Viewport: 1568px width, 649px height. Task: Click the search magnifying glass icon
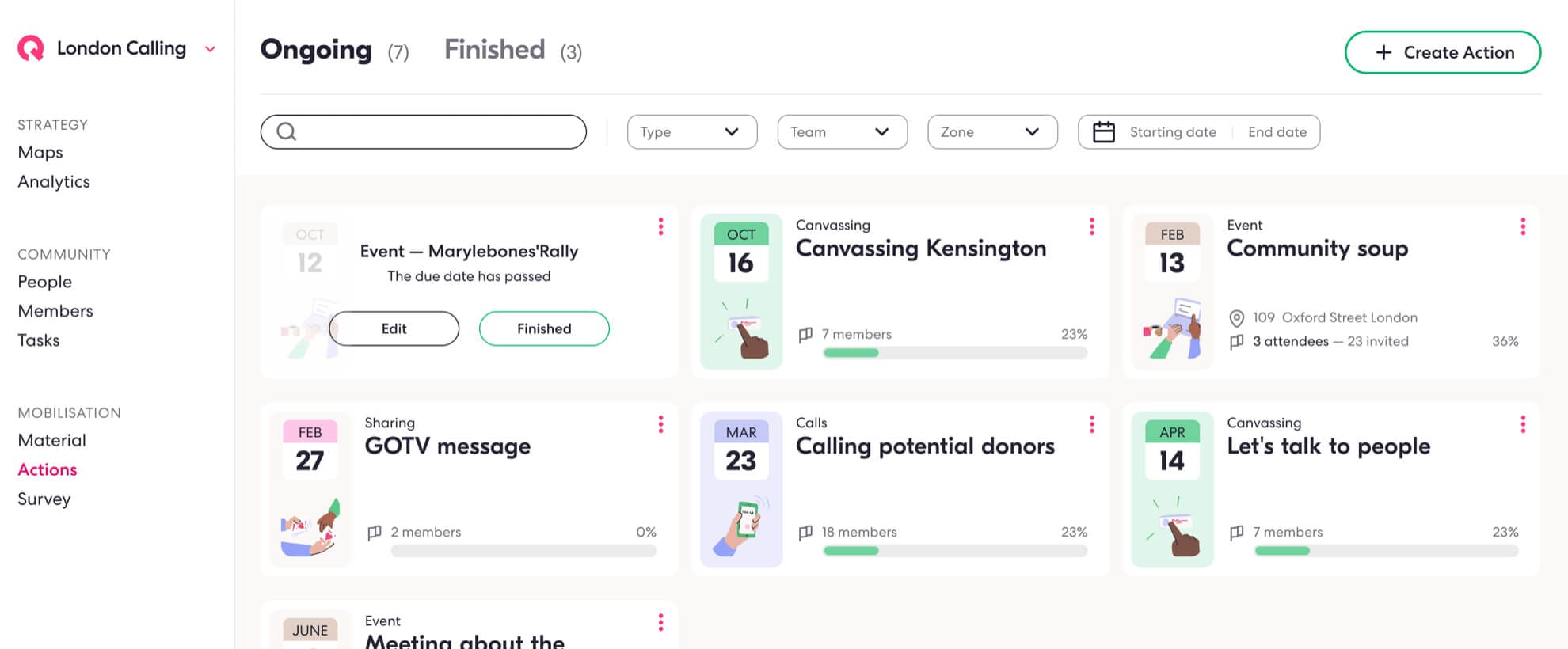(x=287, y=131)
